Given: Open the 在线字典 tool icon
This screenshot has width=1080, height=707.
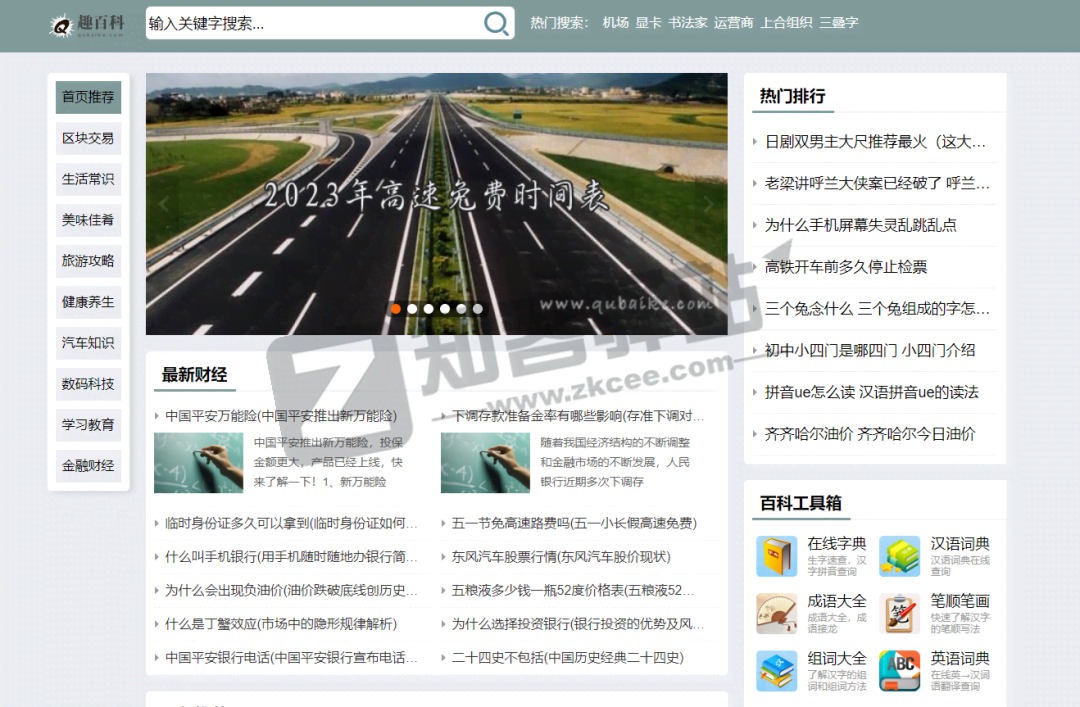Looking at the screenshot, I should click(x=776, y=557).
